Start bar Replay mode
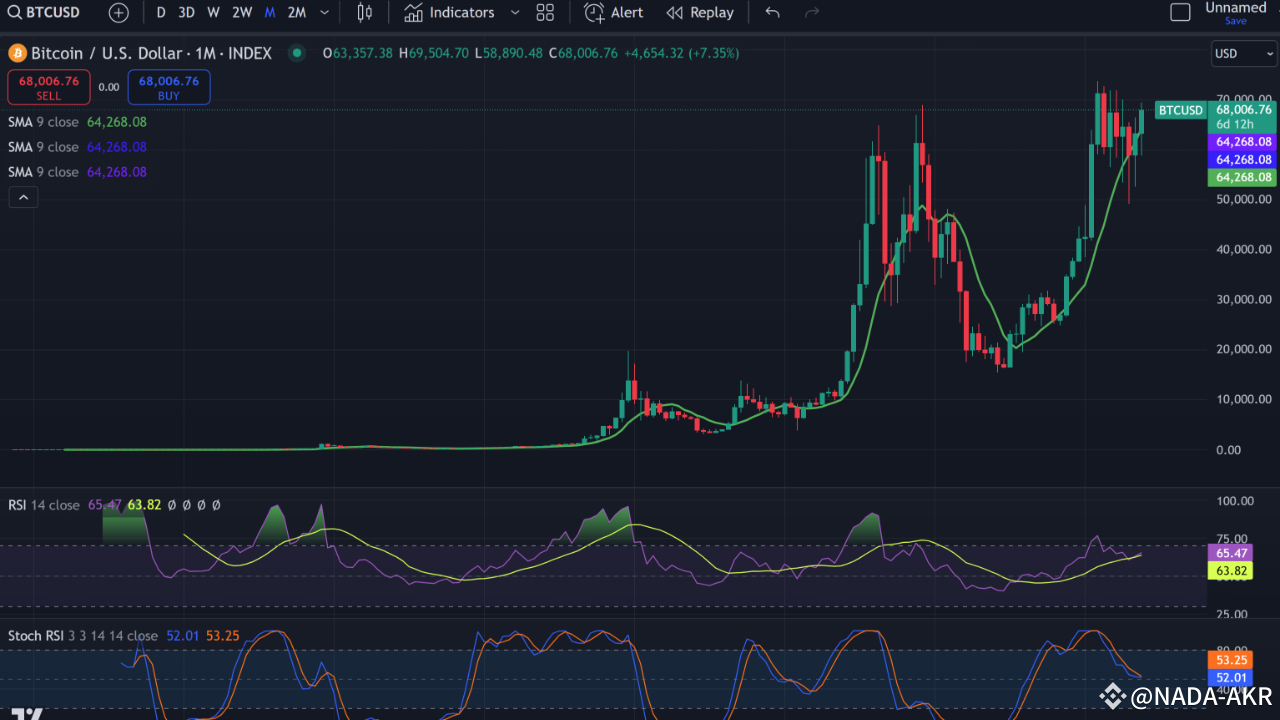Image resolution: width=1280 pixels, height=720 pixels. tap(700, 12)
